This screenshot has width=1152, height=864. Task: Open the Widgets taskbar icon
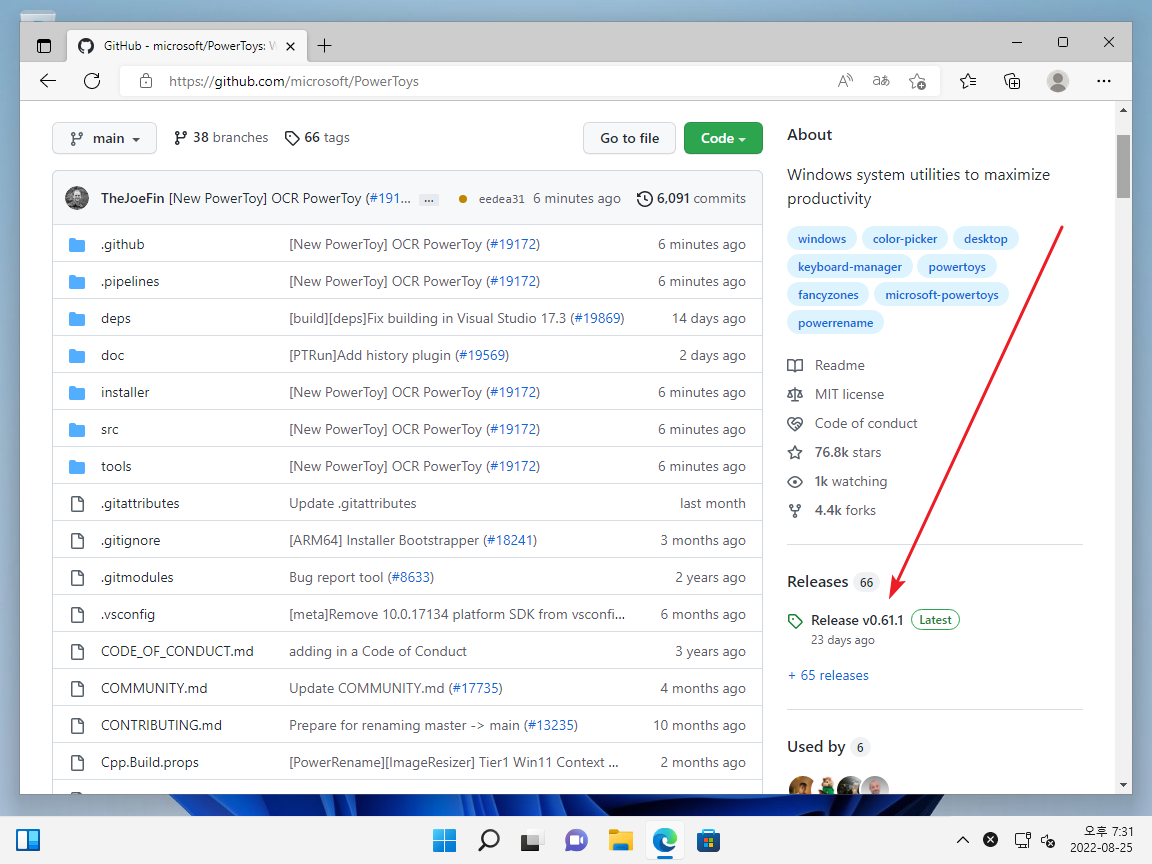click(28, 840)
